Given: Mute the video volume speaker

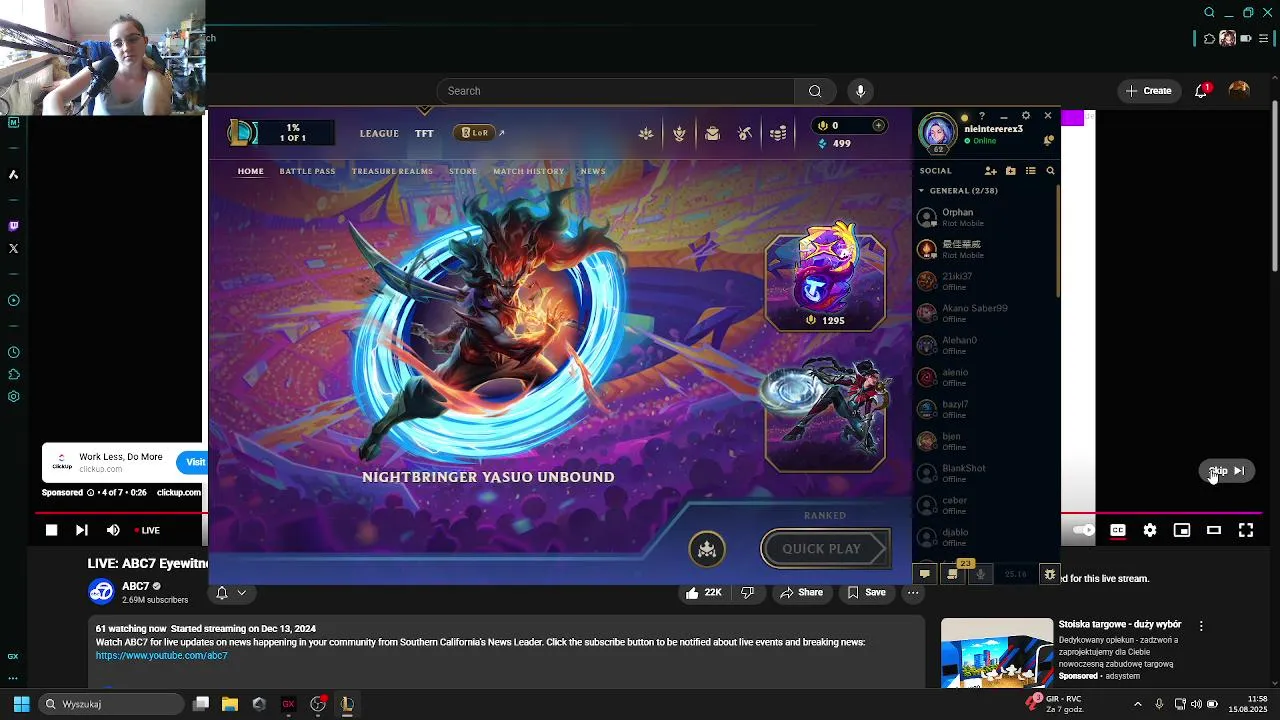Looking at the screenshot, I should pos(113,530).
